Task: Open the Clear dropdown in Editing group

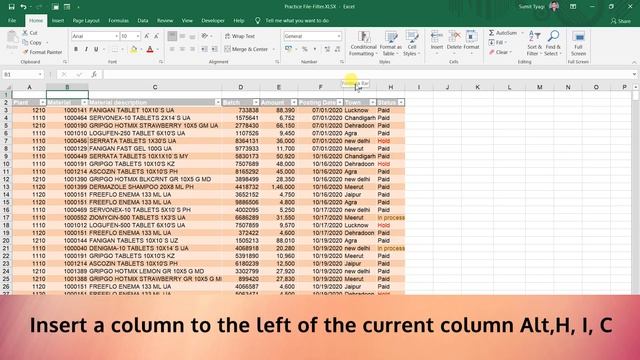Action: coord(500,52)
